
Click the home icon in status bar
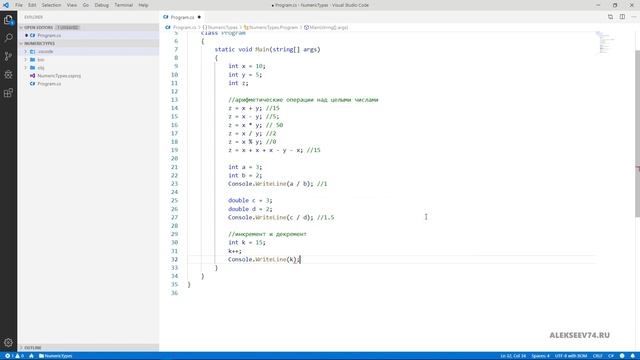[x=31, y=356]
